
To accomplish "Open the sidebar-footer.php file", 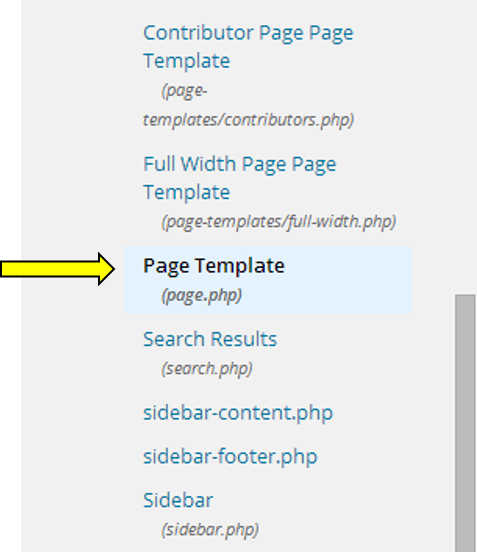I will tap(230, 457).
